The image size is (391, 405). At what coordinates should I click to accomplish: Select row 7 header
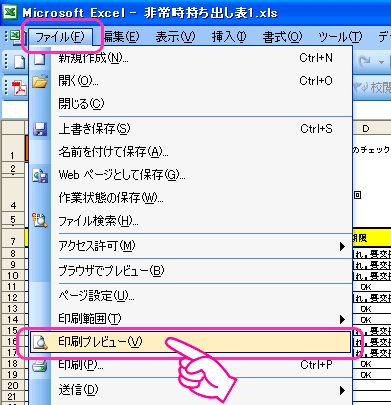(x=13, y=238)
